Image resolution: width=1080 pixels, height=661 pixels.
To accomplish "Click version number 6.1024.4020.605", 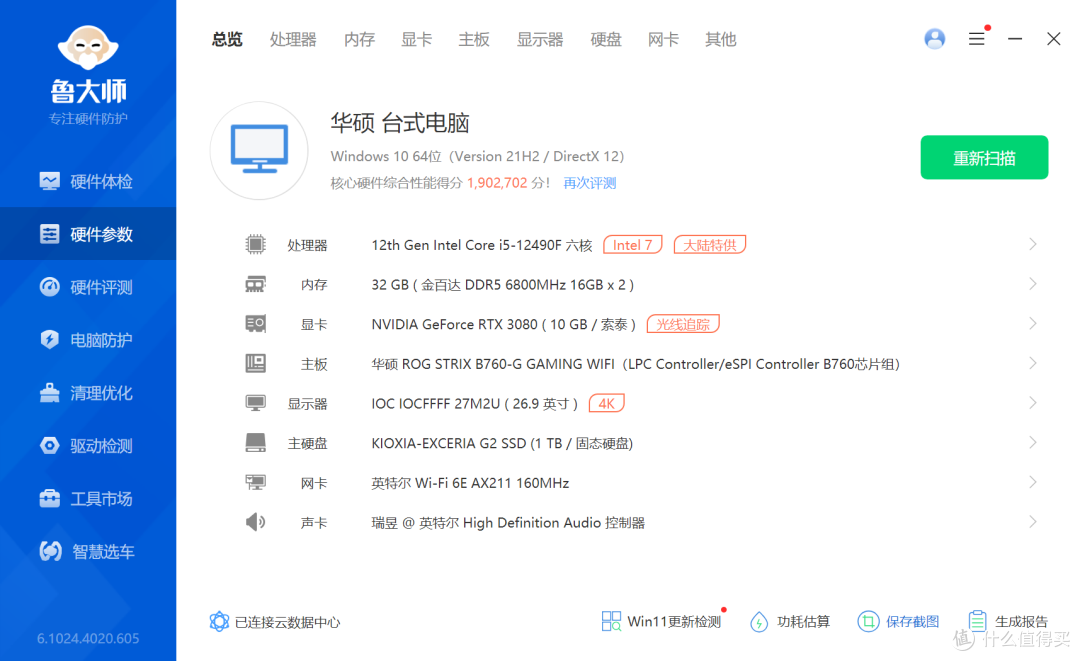I will (x=88, y=638).
